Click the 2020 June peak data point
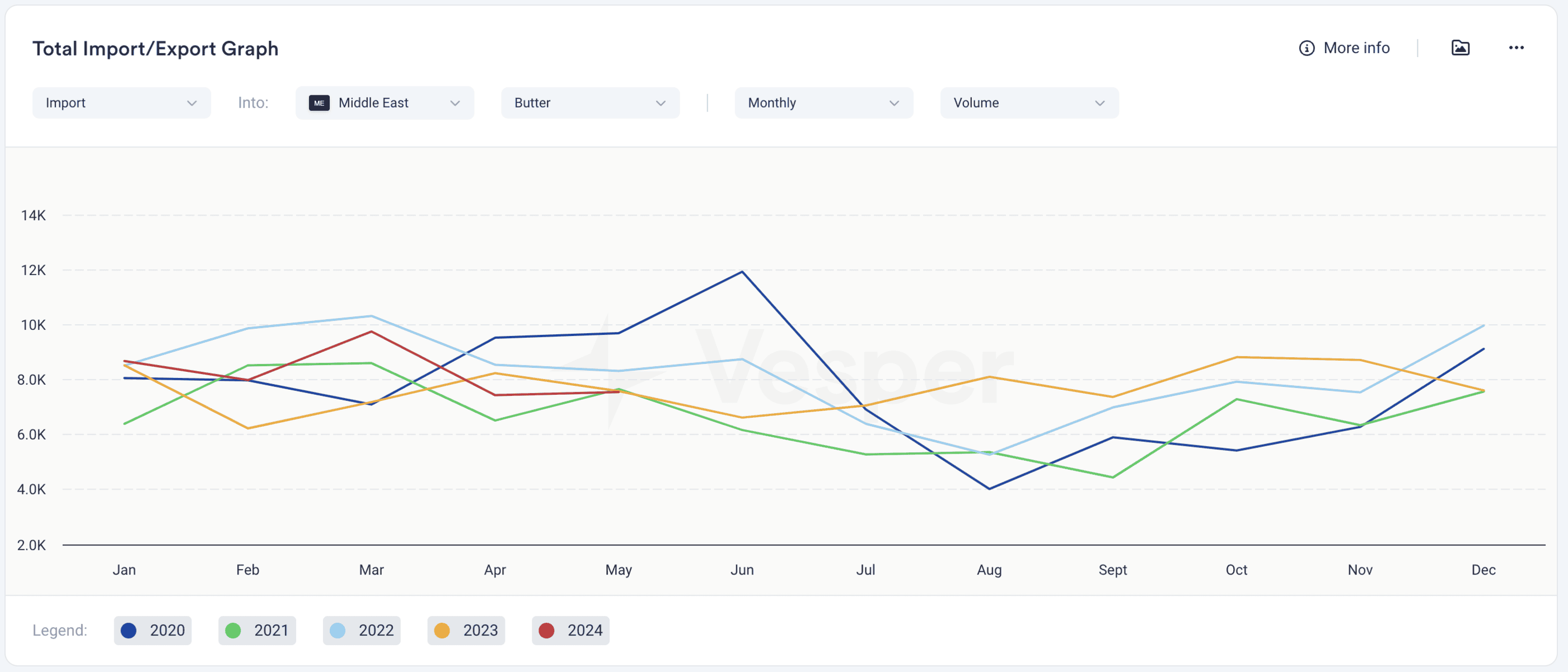Viewport: 1568px width, 672px height. point(742,272)
